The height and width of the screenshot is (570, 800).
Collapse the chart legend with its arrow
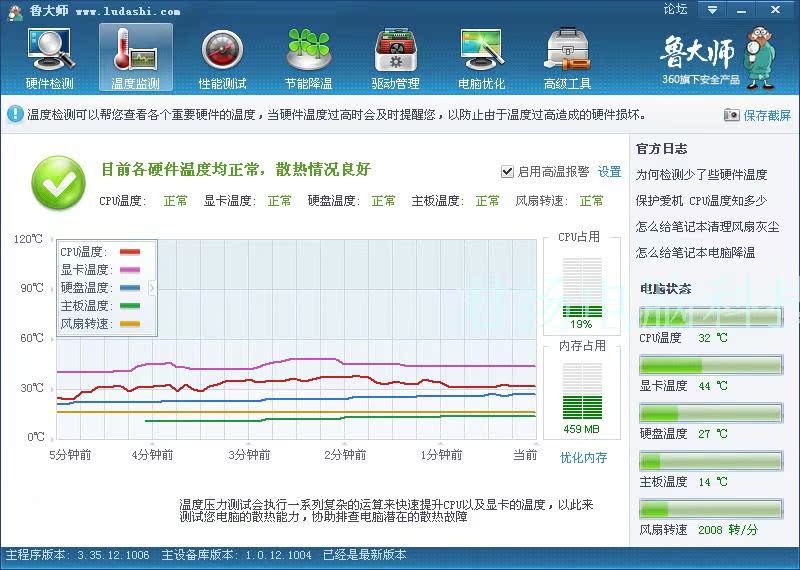pyautogui.click(x=152, y=288)
